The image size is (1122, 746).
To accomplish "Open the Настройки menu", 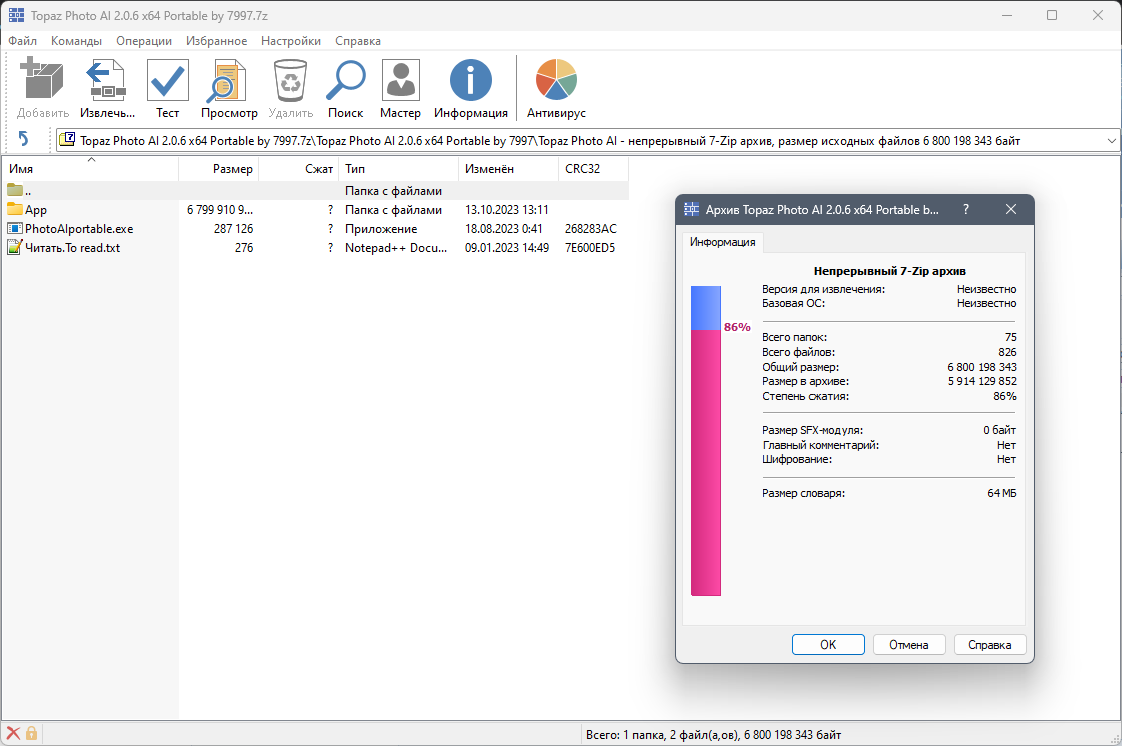I will [x=290, y=41].
